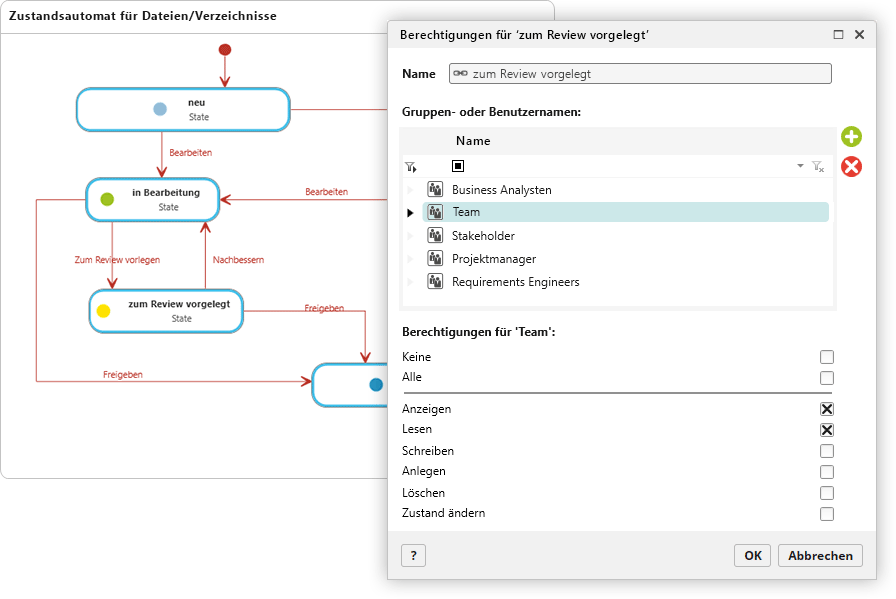Click the Name input field
This screenshot has height=599, width=896.
640,73
